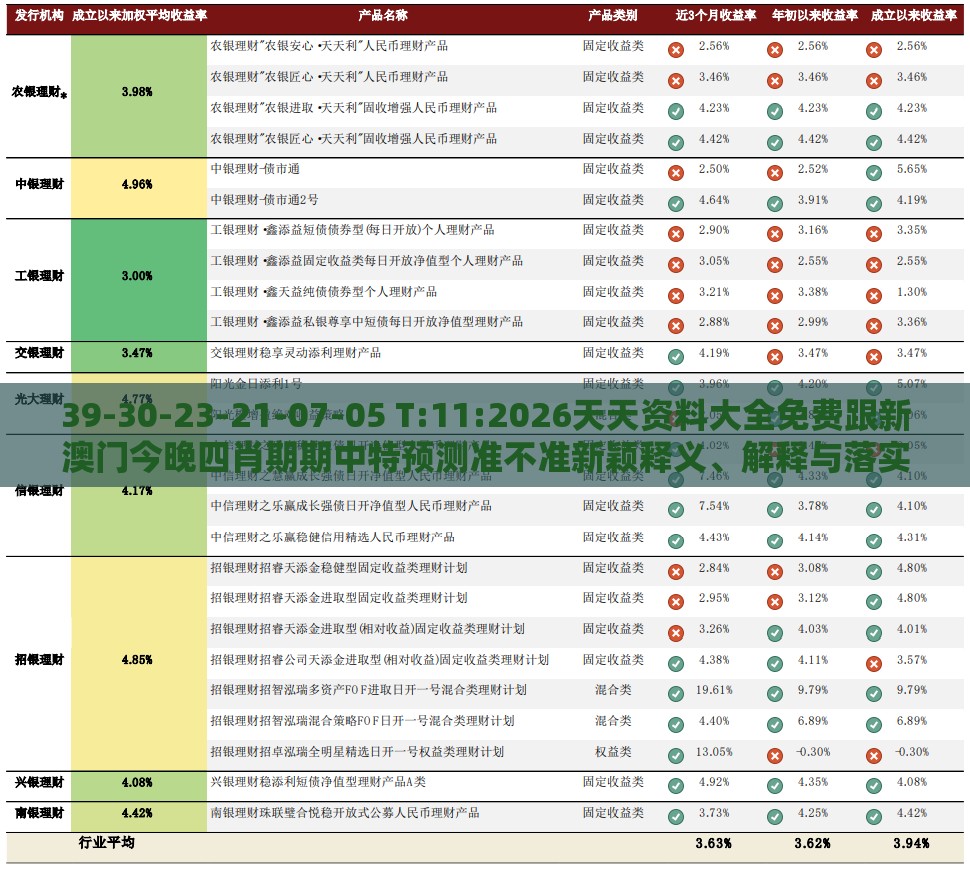This screenshot has height=870, width=970.
Task: Click green check beside 13.05% for 招卓泓瑞全明星
Action: point(676,756)
